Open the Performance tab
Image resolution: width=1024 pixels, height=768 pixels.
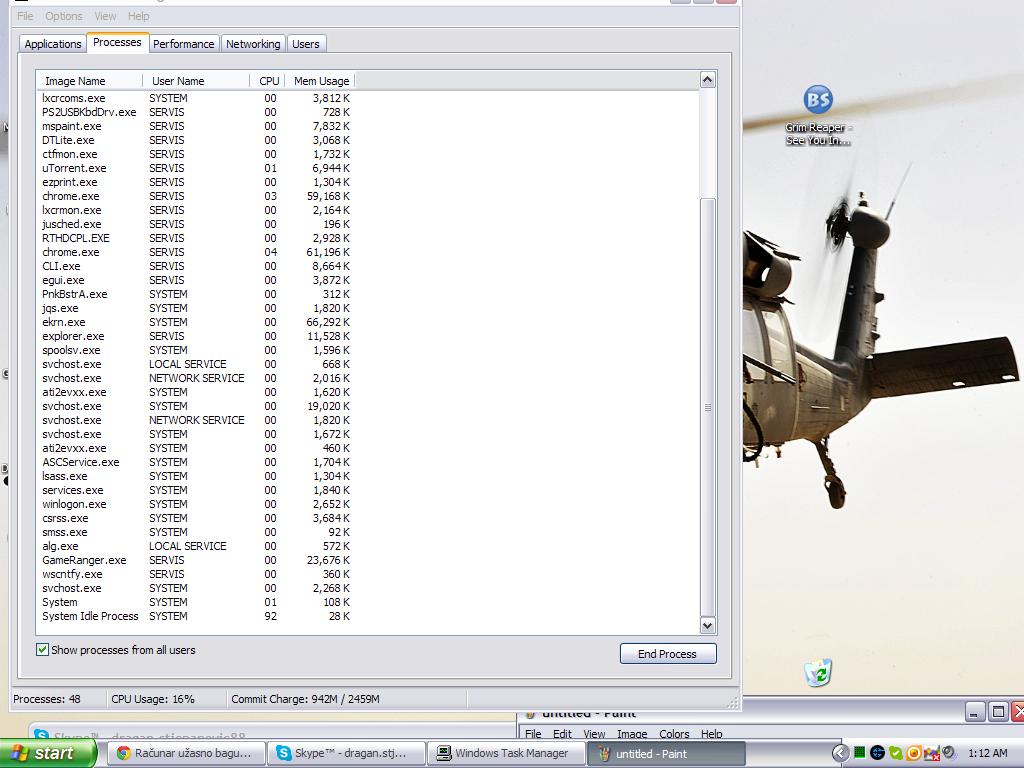coord(184,44)
